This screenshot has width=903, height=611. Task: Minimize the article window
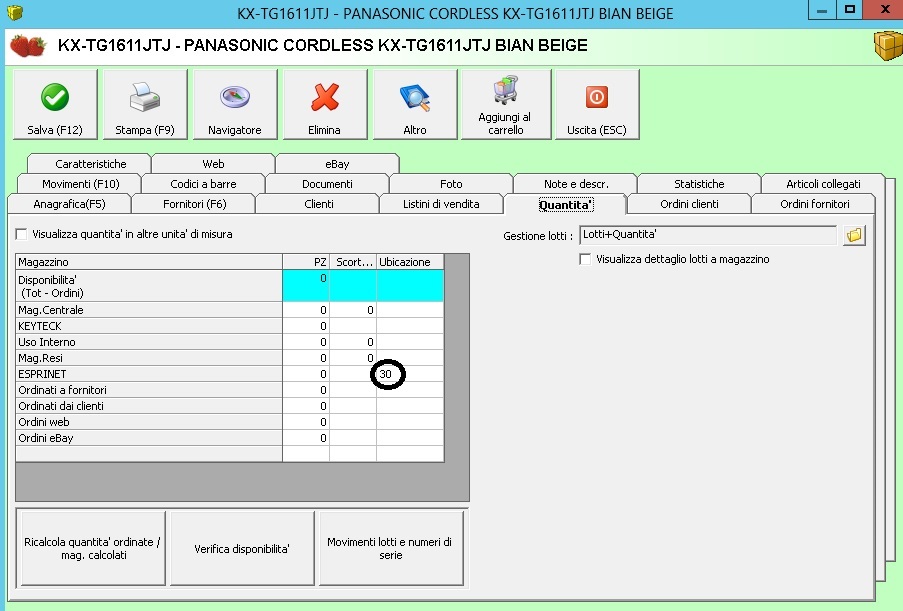point(822,10)
